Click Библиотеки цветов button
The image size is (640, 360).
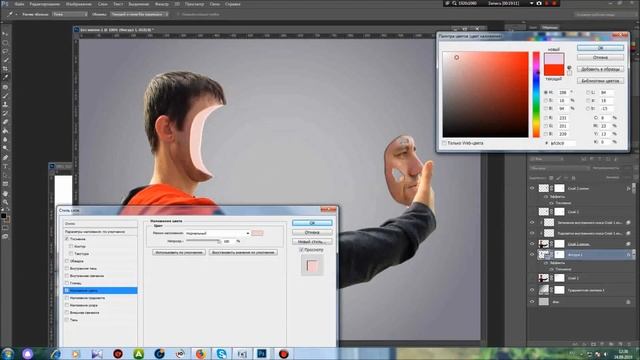[x=600, y=81]
